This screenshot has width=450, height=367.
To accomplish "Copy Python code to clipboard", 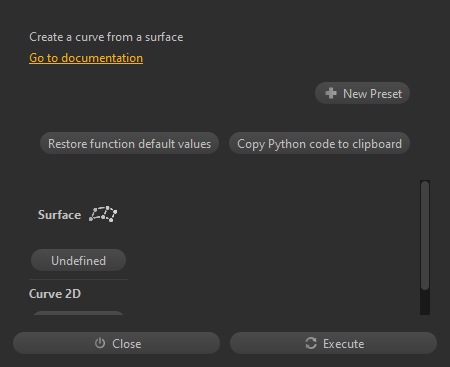I will 319,144.
